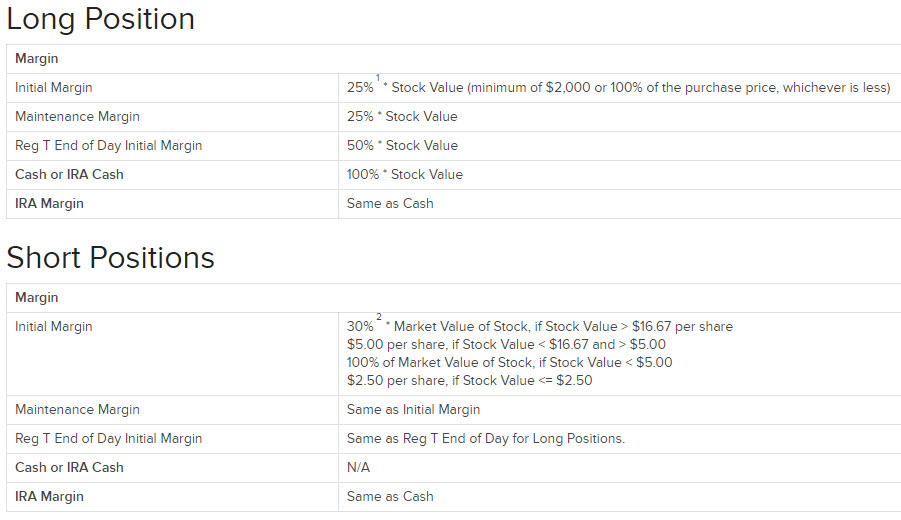Click the "$5.00 per share" rule line
This screenshot has width=901, height=520.
click(506, 345)
